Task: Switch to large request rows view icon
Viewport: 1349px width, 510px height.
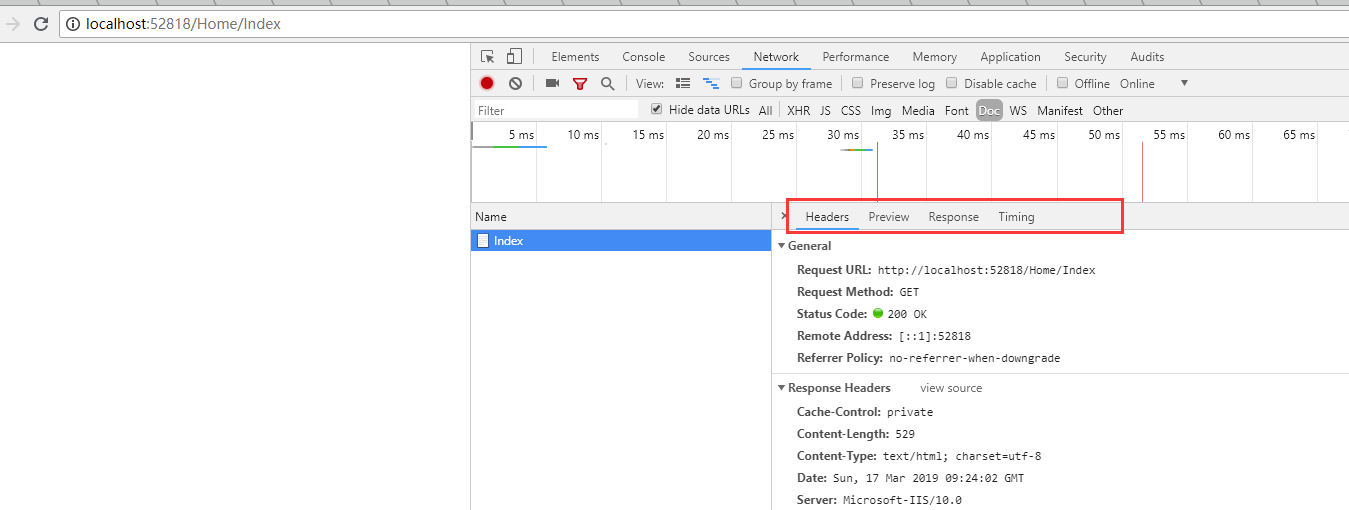Action: [x=683, y=84]
